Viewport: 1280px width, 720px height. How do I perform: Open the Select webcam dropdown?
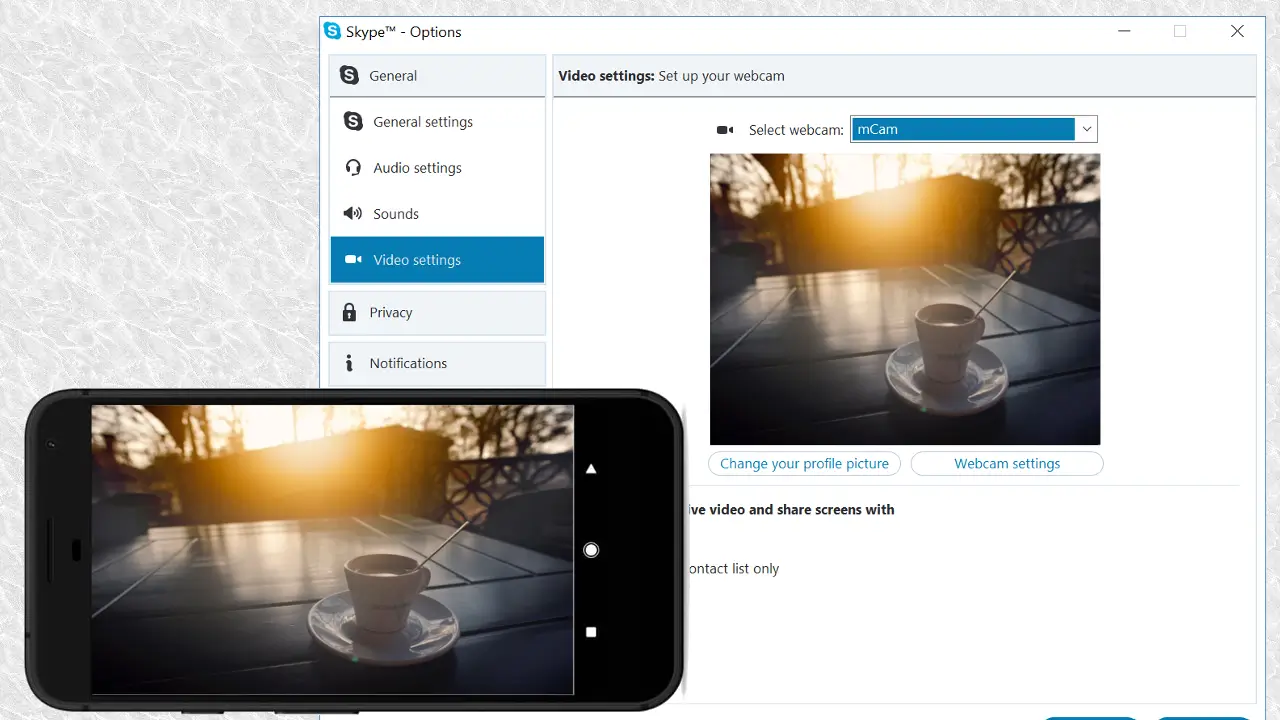coord(1087,129)
